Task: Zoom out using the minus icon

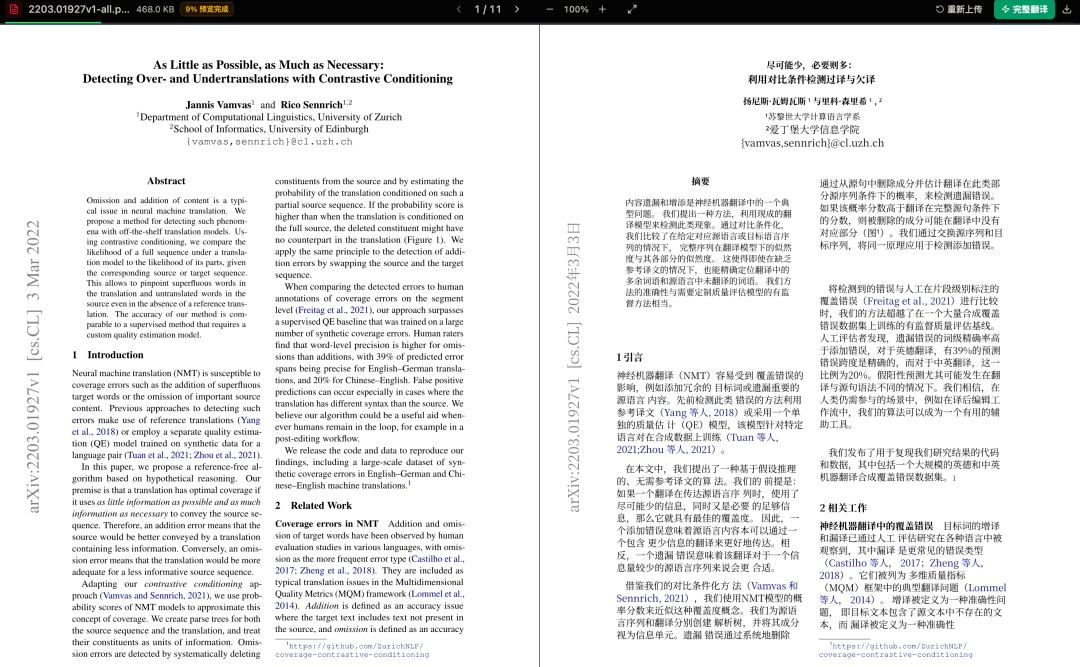Action: [x=550, y=9]
